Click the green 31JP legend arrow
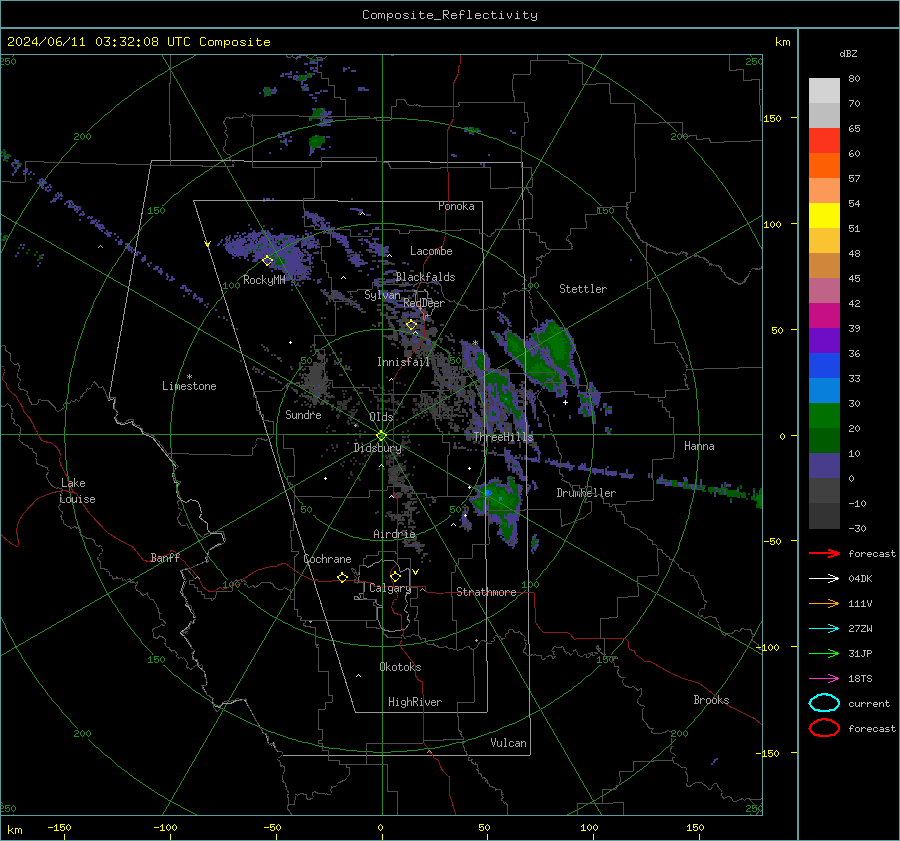This screenshot has height=841, width=900. pyautogui.click(x=824, y=653)
